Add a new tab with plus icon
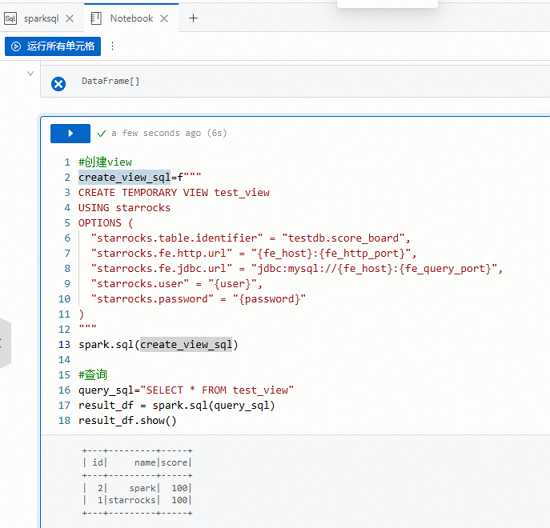550x528 pixels. click(193, 18)
